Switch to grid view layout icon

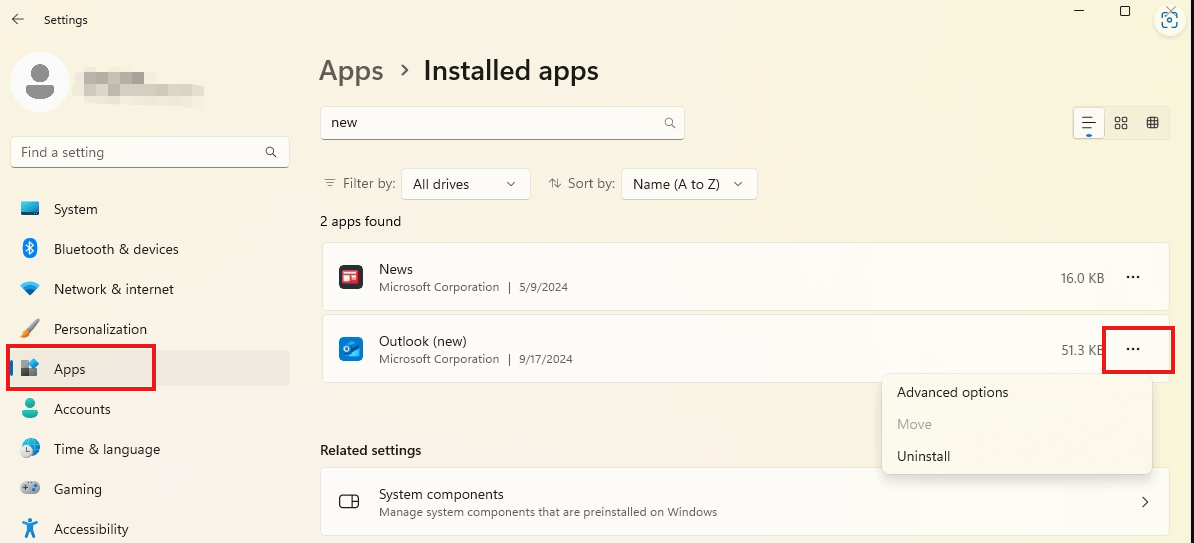(1121, 123)
